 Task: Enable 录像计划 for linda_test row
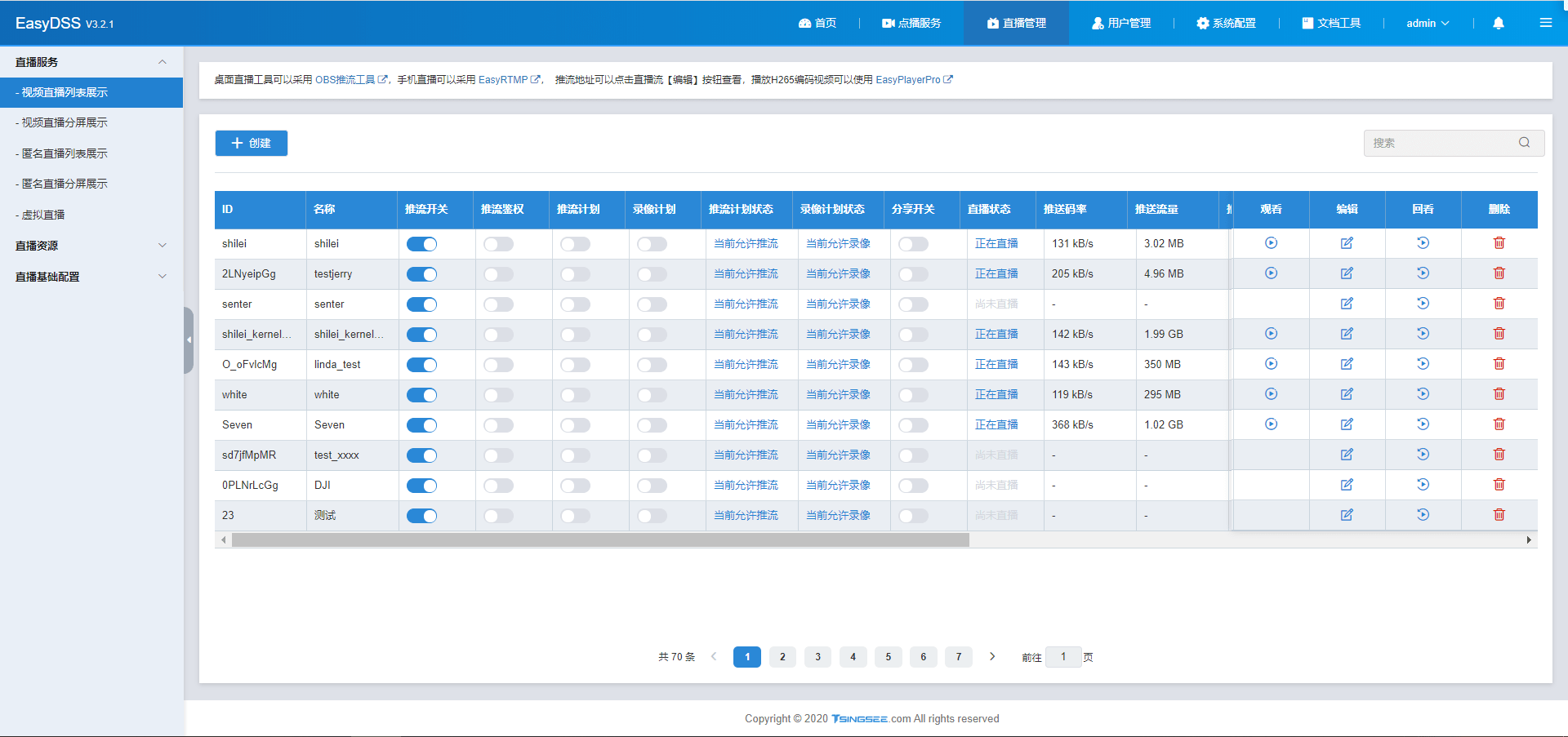coord(652,365)
